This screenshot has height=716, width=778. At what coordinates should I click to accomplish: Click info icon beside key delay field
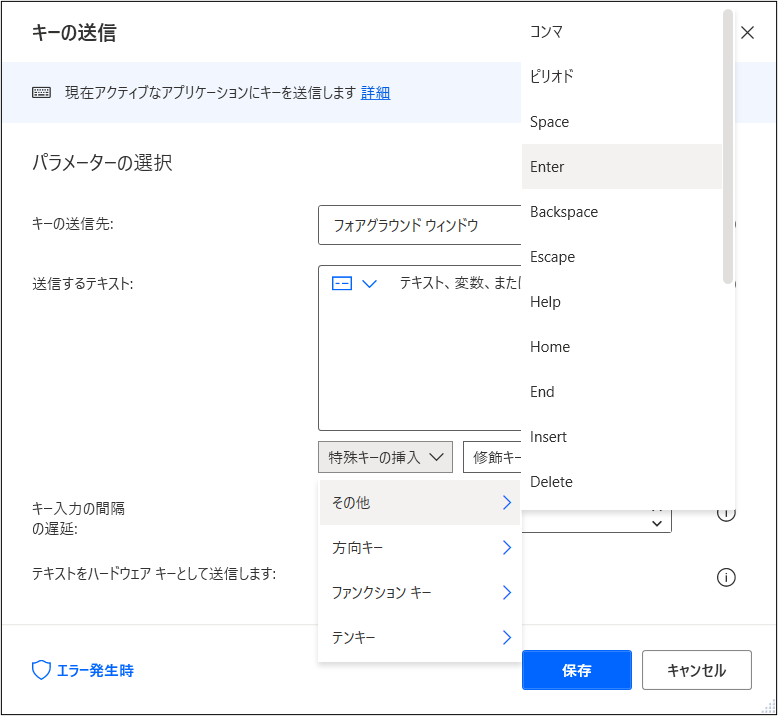(726, 514)
